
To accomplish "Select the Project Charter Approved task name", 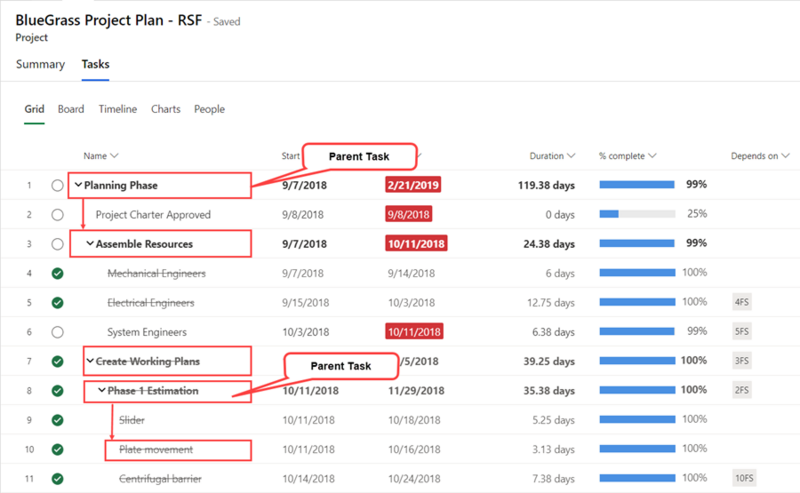I will point(153,215).
